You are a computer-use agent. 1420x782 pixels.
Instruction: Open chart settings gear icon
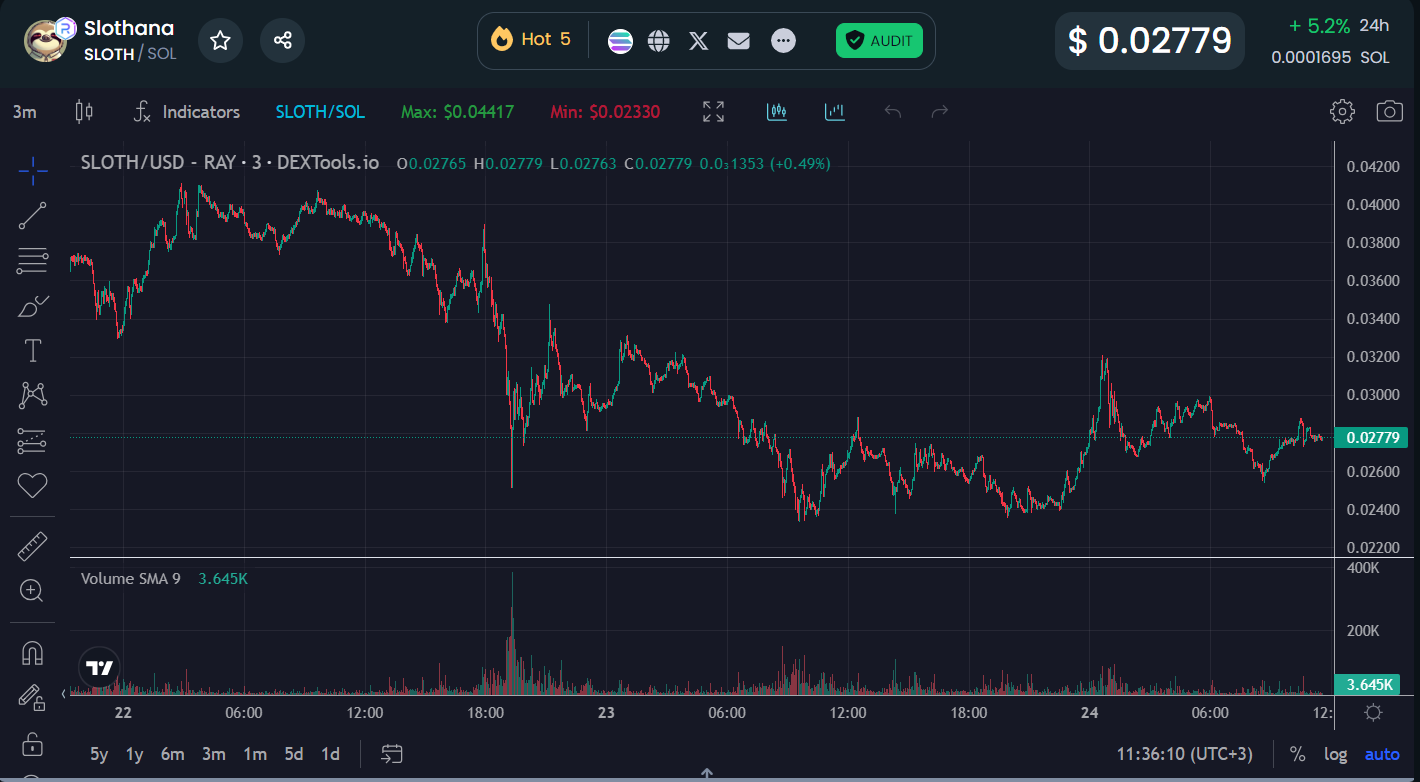pyautogui.click(x=1342, y=112)
